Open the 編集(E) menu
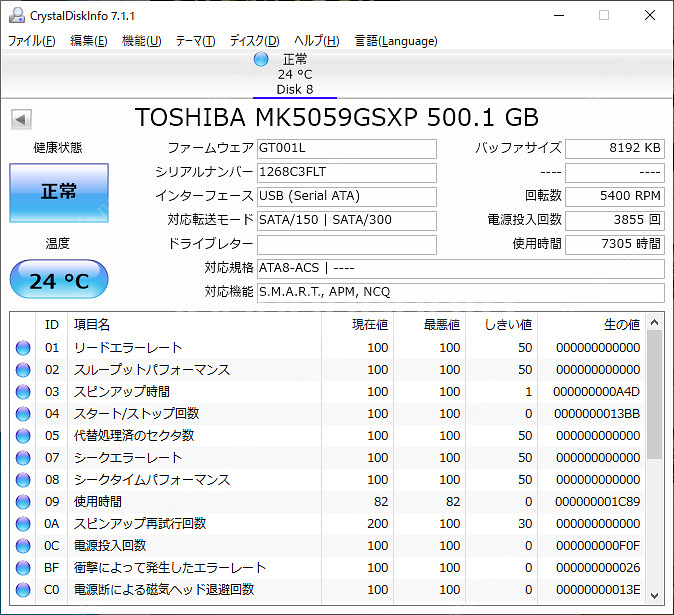This screenshot has width=674, height=615. [x=89, y=41]
